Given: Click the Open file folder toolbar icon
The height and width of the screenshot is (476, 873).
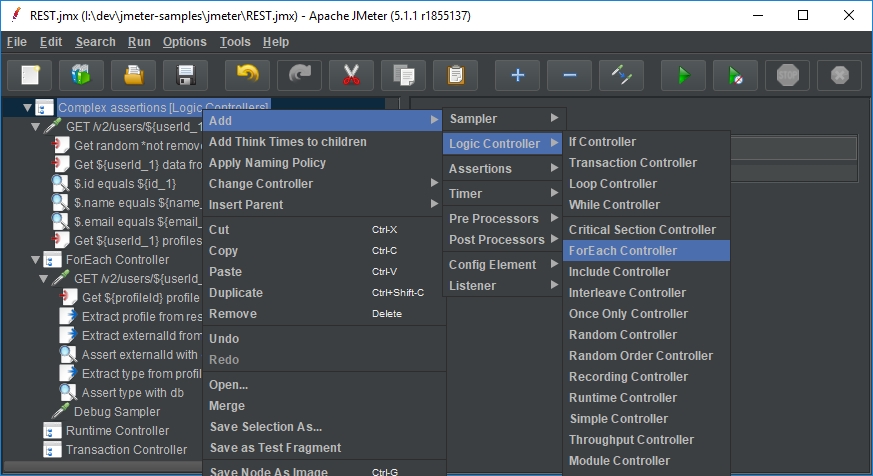Looking at the screenshot, I should coord(134,75).
